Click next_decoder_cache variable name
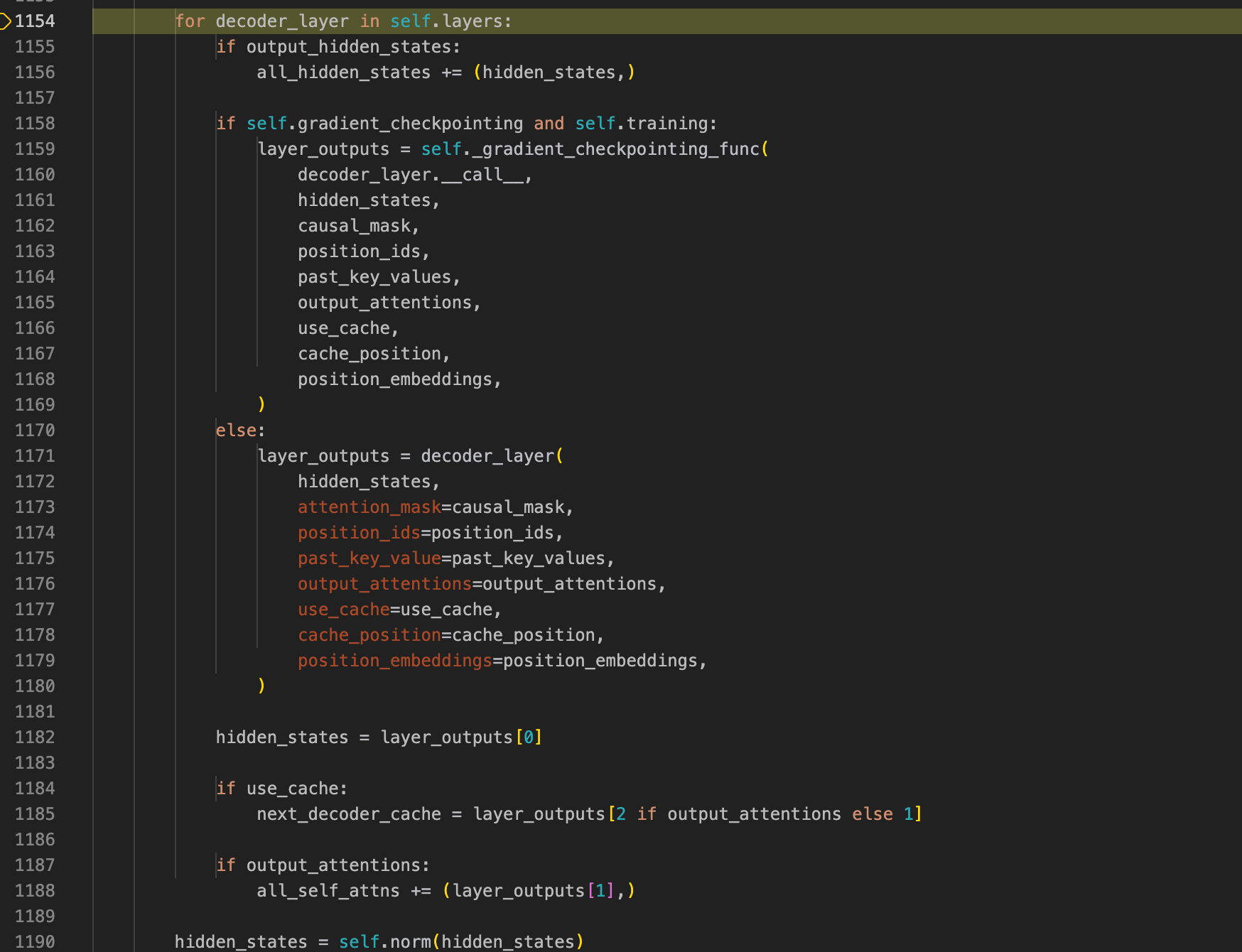 [348, 814]
